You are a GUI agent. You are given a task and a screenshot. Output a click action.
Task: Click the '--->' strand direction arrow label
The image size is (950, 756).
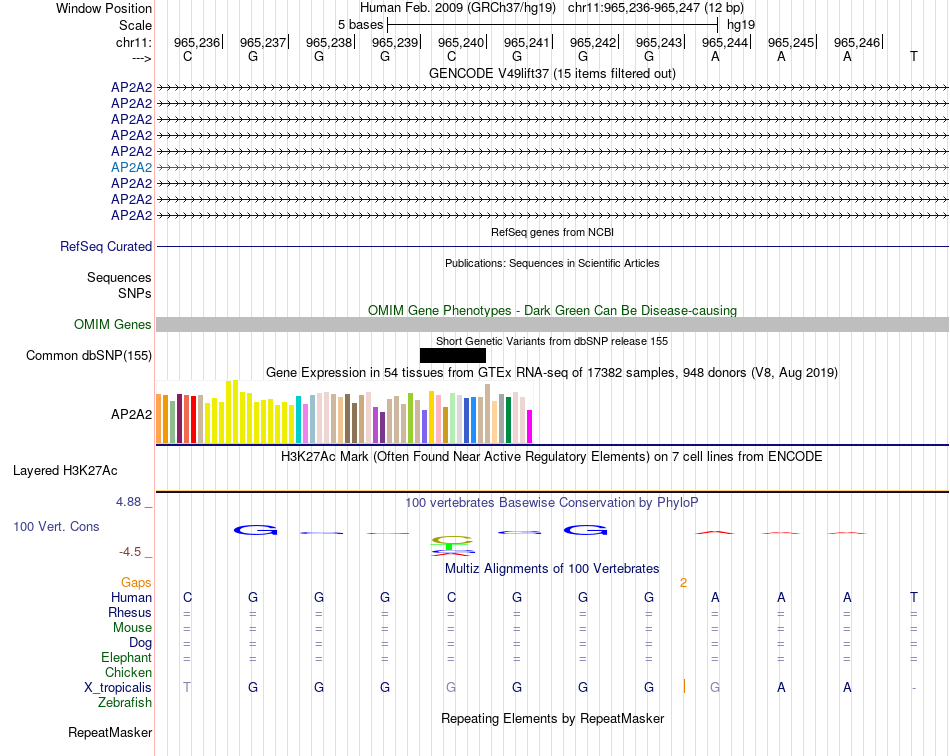141,58
